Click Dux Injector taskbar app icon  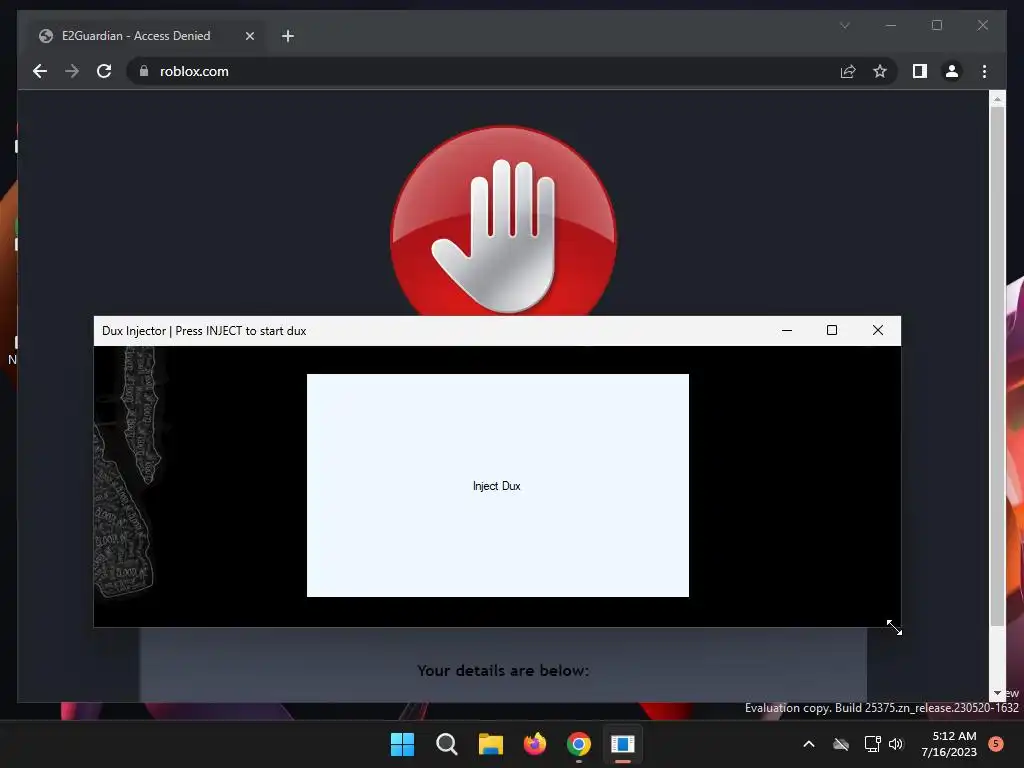pyautogui.click(x=623, y=744)
